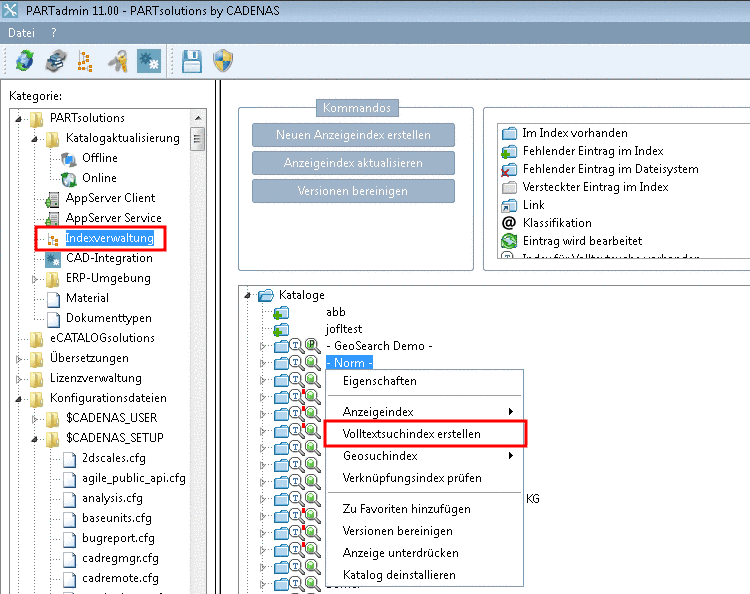Open agile_public_api.cfg file
750x594 pixels.
pyautogui.click(x=133, y=478)
